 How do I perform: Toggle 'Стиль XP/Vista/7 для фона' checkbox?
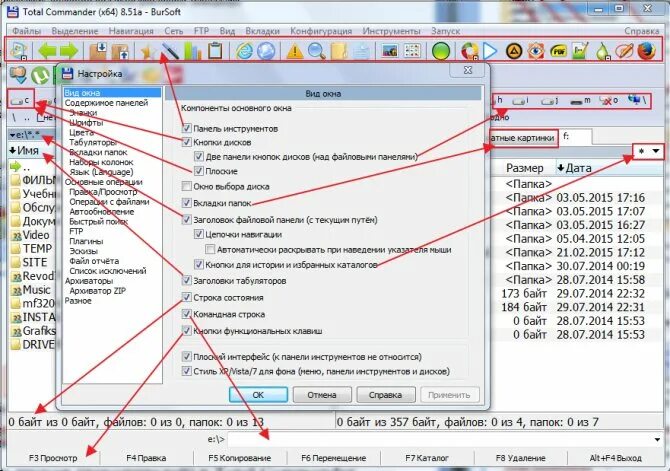186,371
